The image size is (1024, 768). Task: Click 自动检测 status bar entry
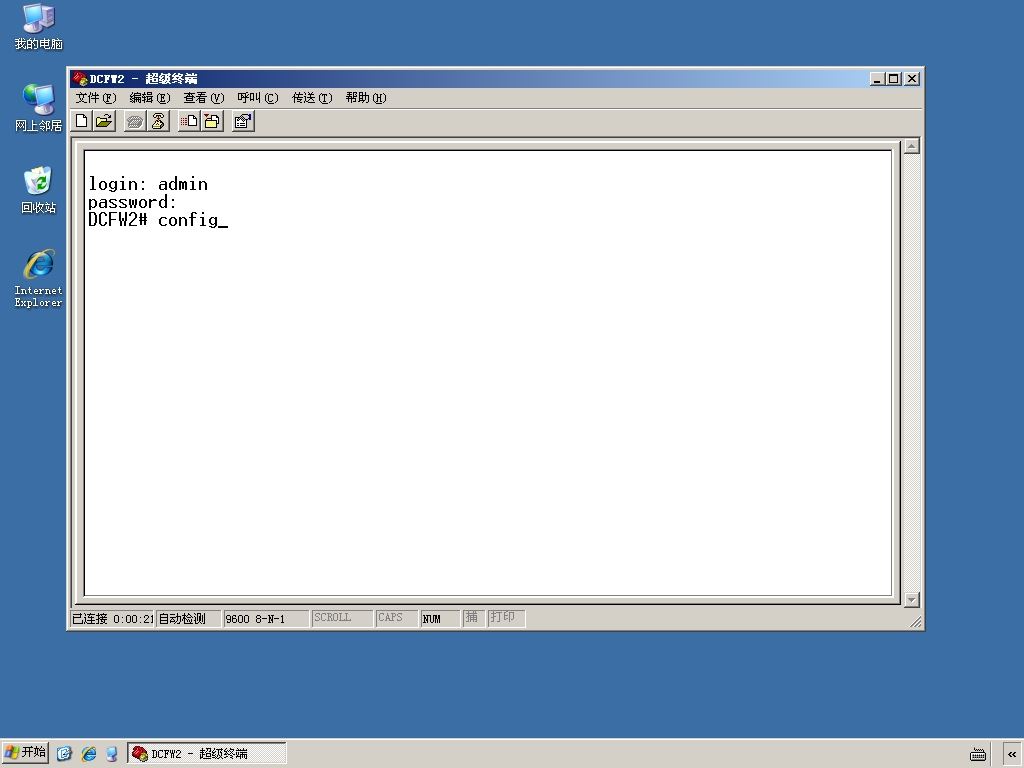189,618
